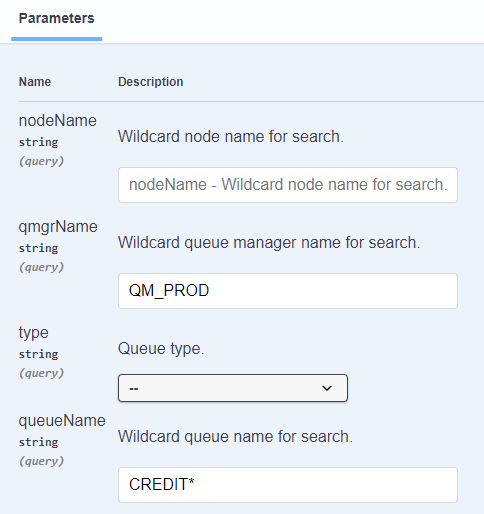Screen dimensions: 484x514
Task: Open the Parameters tab
Action: coord(56,18)
